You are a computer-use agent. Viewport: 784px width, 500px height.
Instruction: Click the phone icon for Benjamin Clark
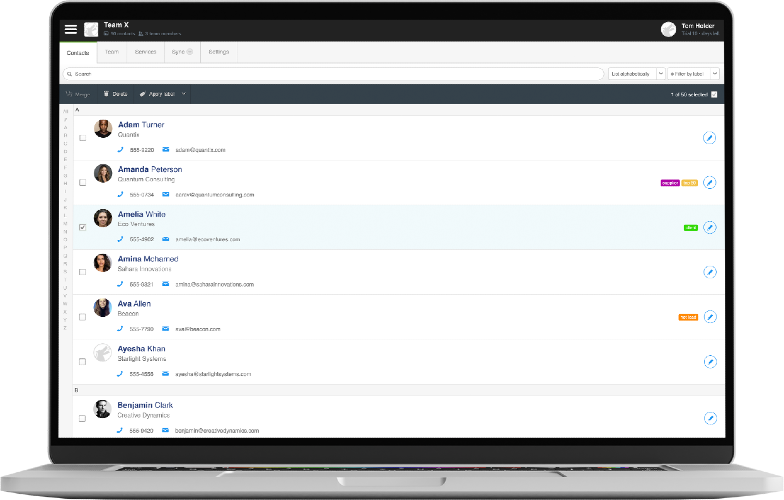(x=120, y=430)
